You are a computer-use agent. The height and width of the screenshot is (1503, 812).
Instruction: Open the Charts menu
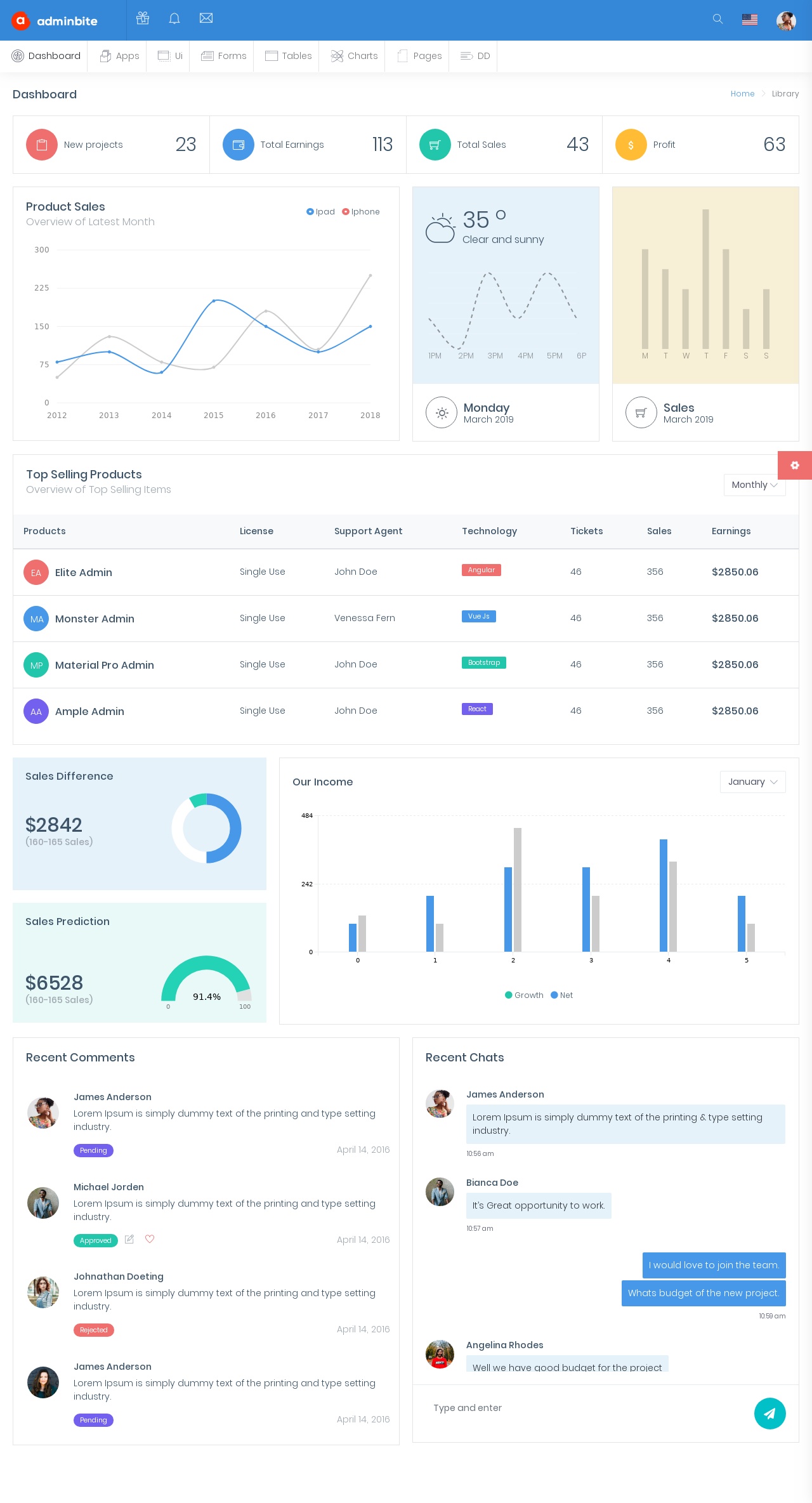click(x=354, y=56)
